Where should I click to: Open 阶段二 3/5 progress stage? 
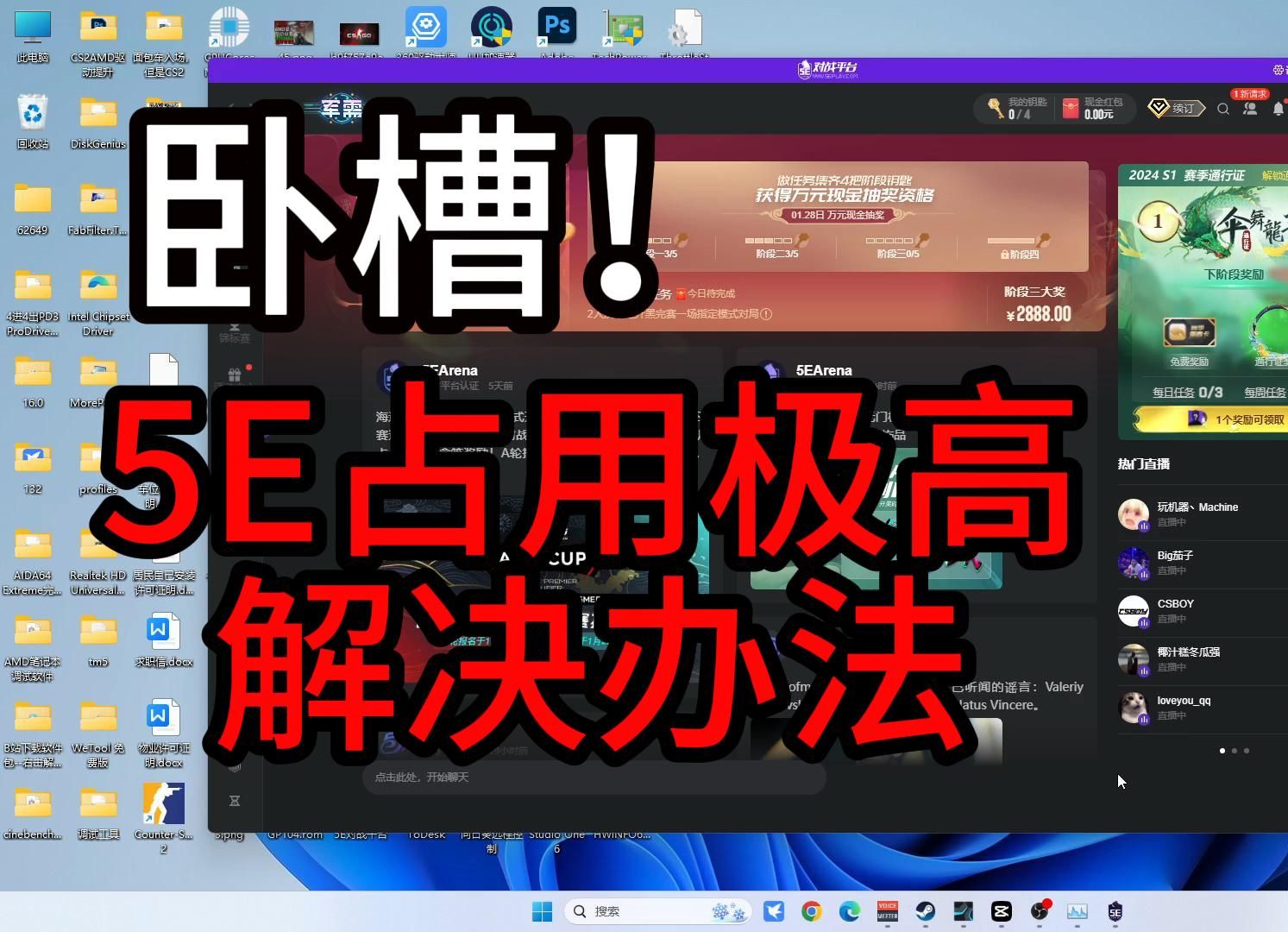(x=776, y=247)
